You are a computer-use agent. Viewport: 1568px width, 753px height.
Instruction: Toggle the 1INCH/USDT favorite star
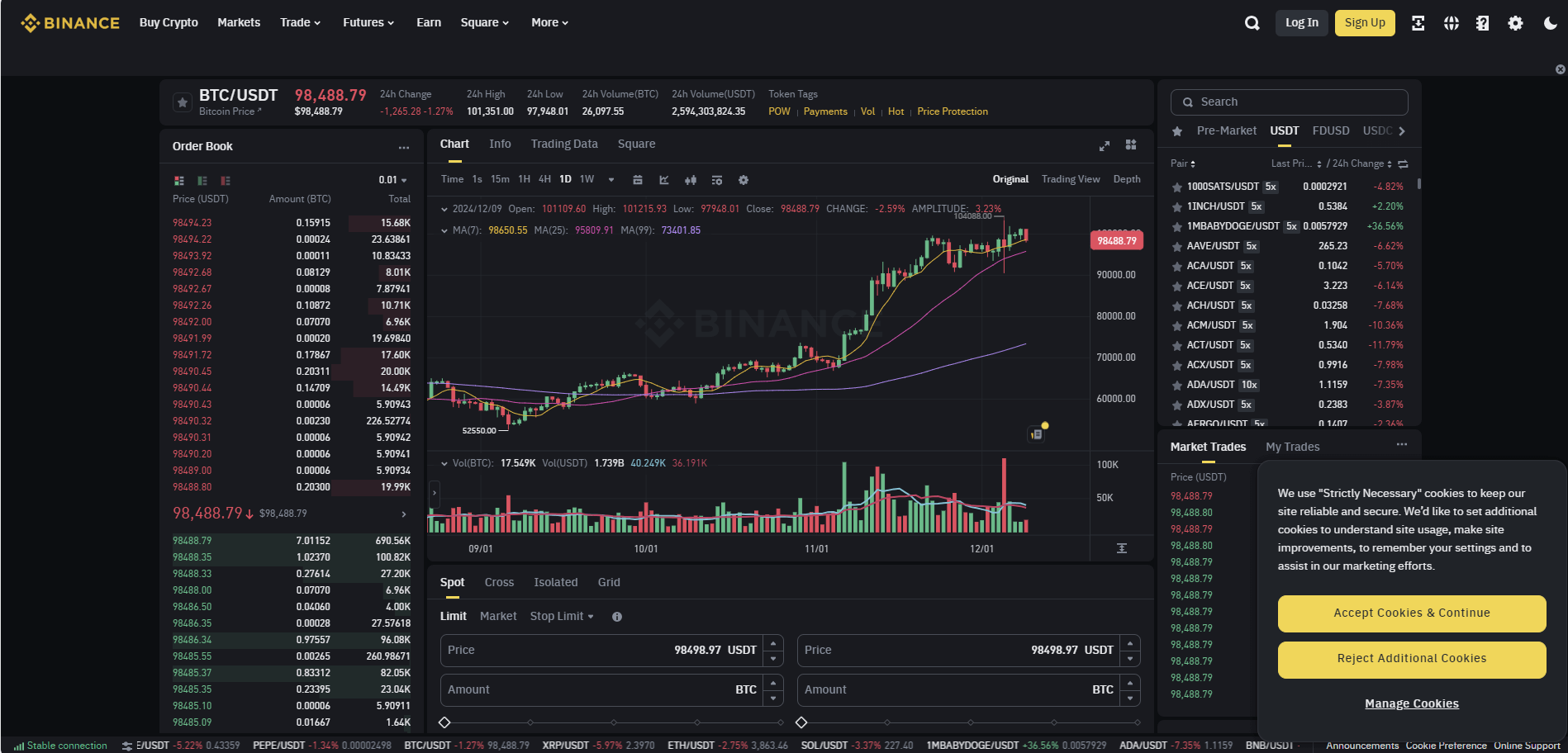(x=1177, y=206)
